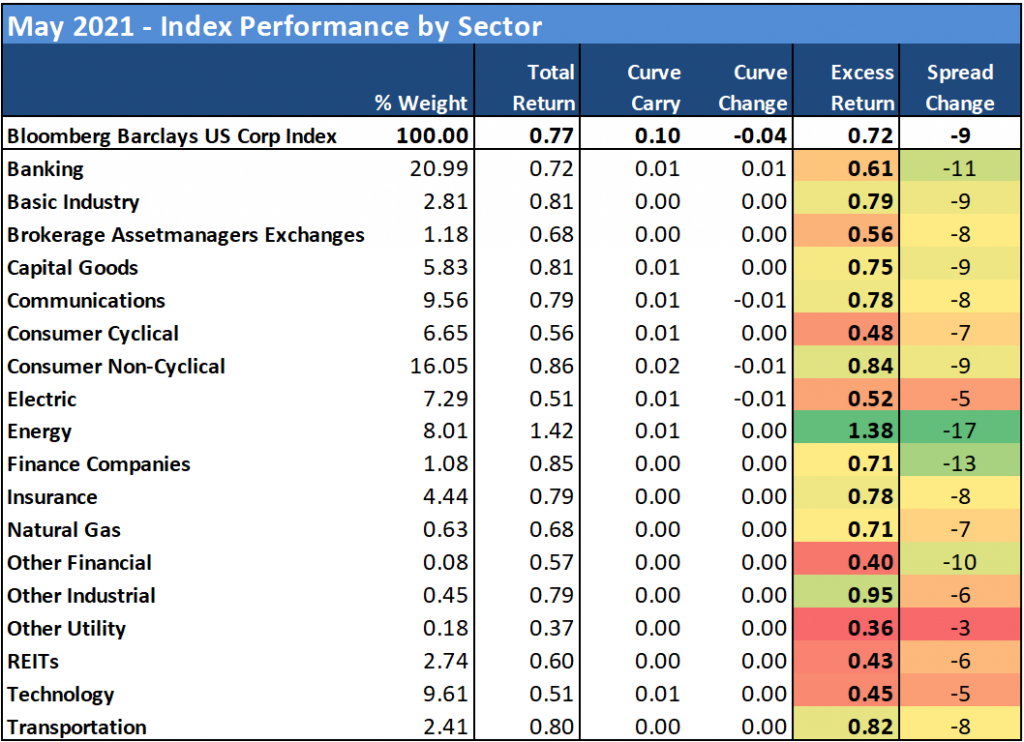Click the 'Transportation' sector row label

tap(77, 727)
